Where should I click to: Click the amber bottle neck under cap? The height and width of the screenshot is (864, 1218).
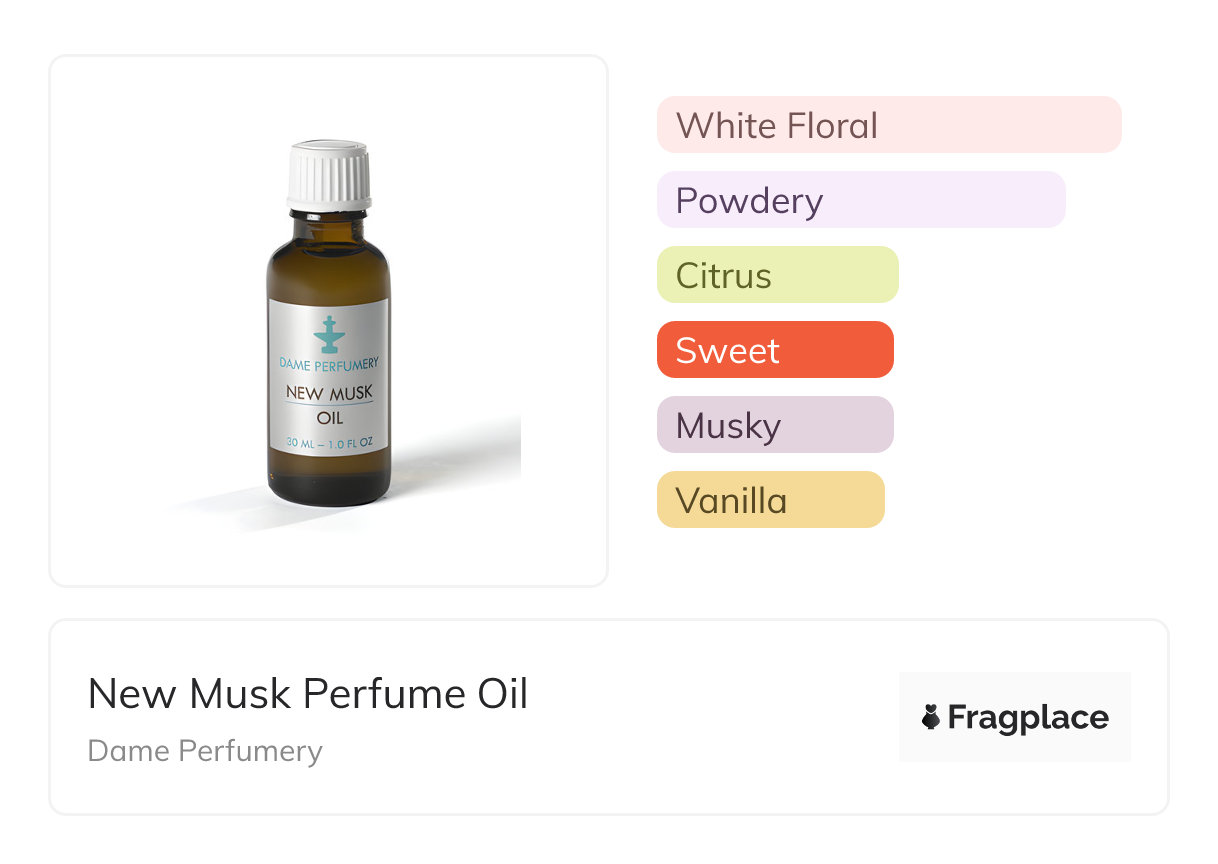click(x=329, y=220)
